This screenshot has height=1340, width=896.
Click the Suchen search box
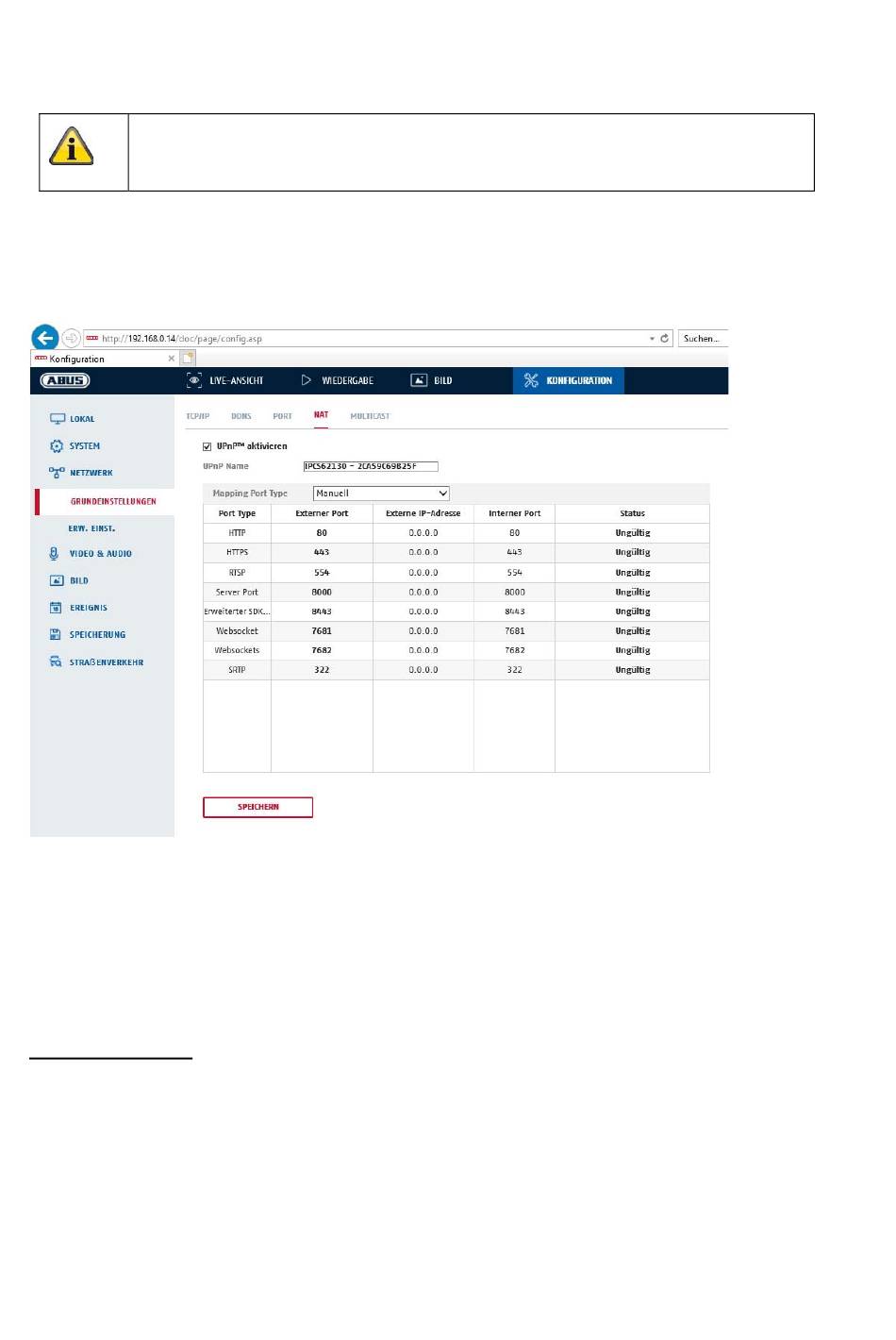click(x=703, y=338)
